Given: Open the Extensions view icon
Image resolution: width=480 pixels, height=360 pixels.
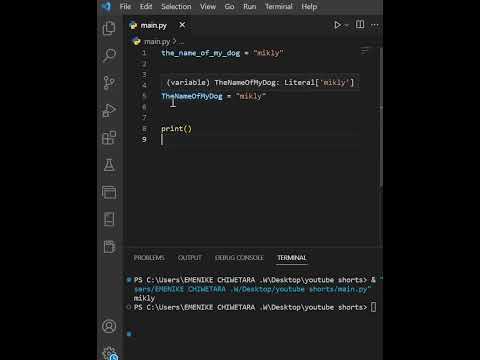Looking at the screenshot, I should (x=109, y=137).
